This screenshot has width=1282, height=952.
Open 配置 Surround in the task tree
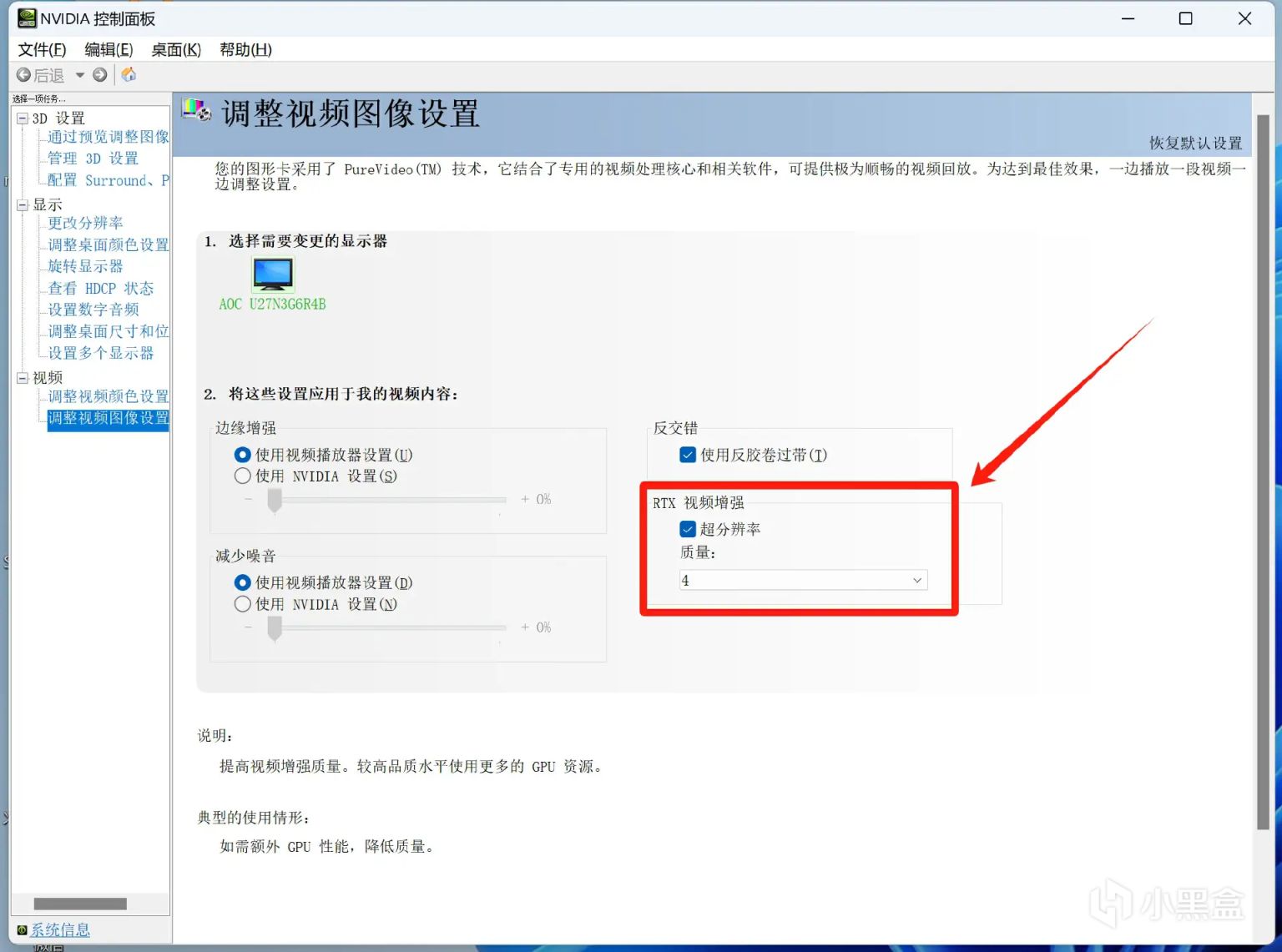(x=109, y=180)
